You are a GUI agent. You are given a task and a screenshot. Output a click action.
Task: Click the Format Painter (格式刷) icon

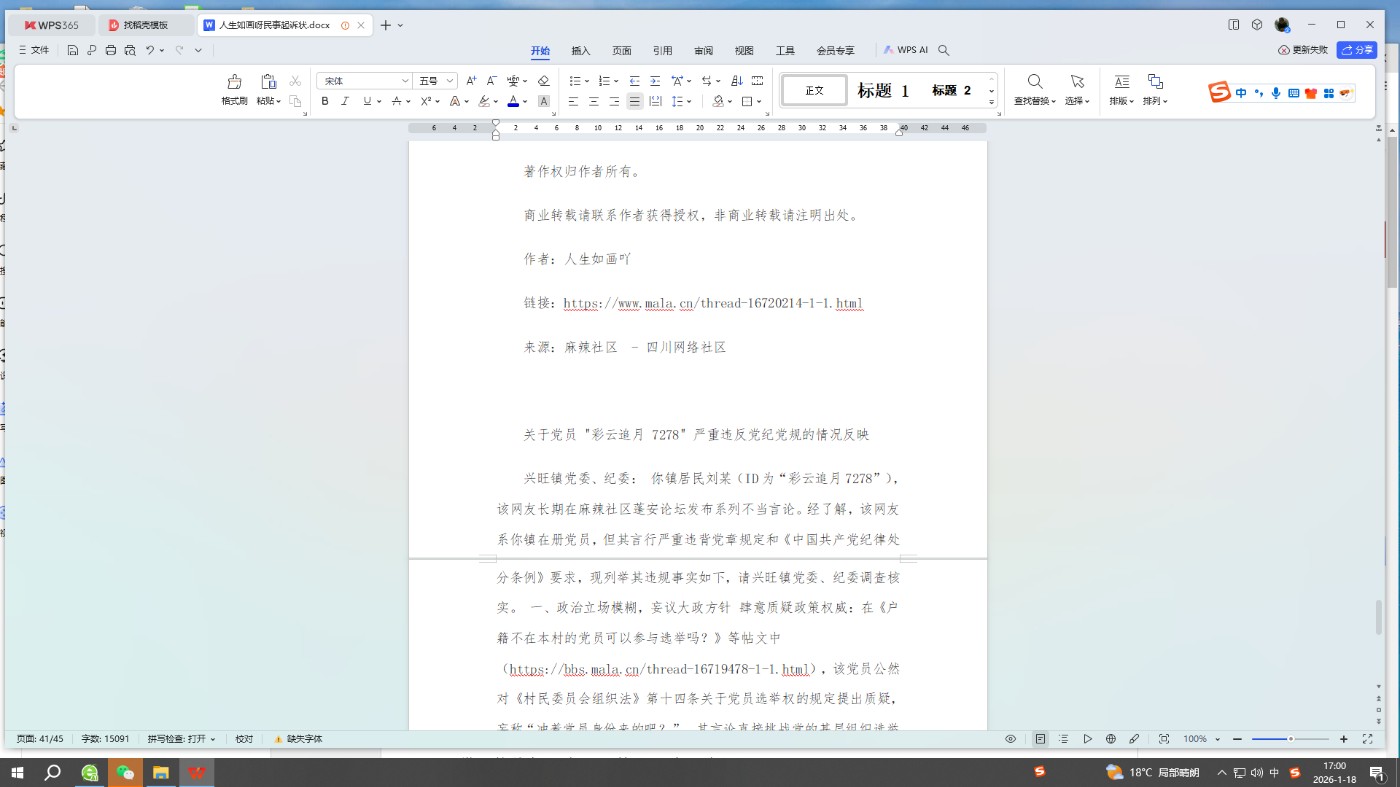[234, 88]
